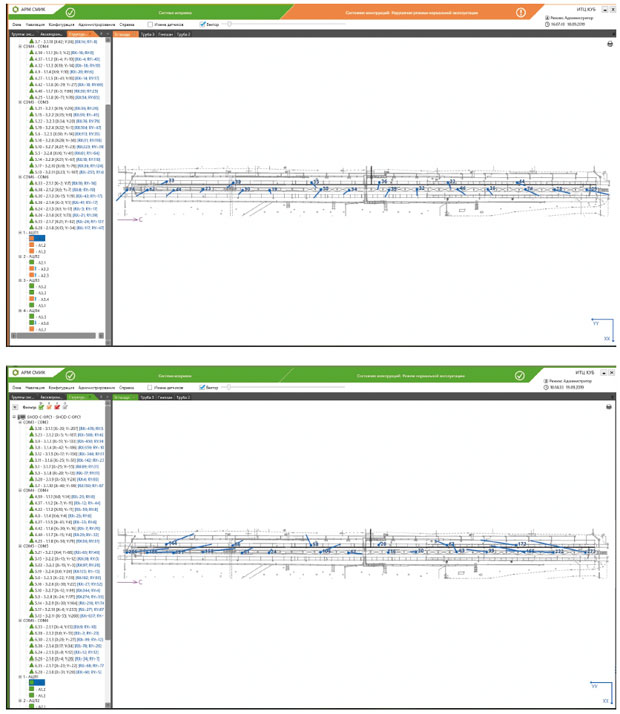Click the orange exclamation warning icon in upper window
620x714 pixels.
521,13
